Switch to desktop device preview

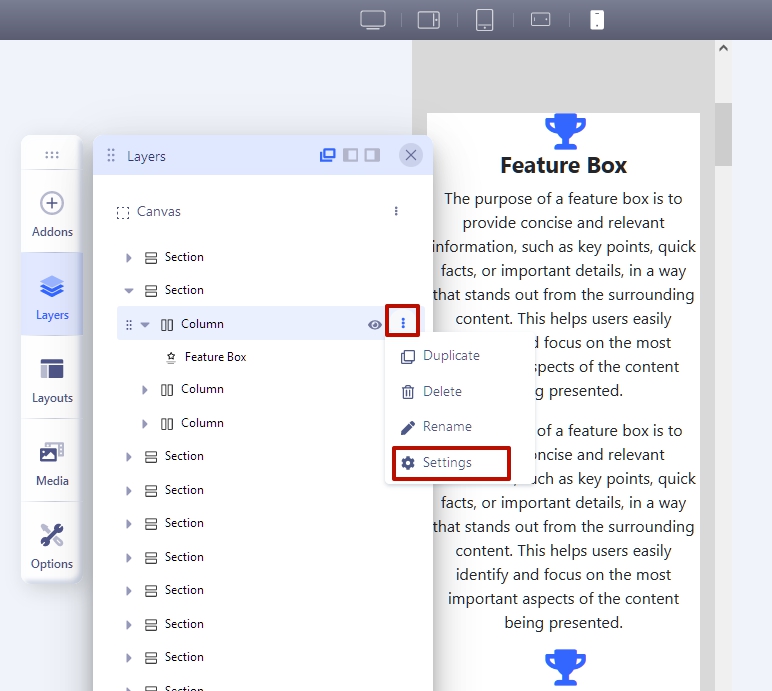pos(373,20)
